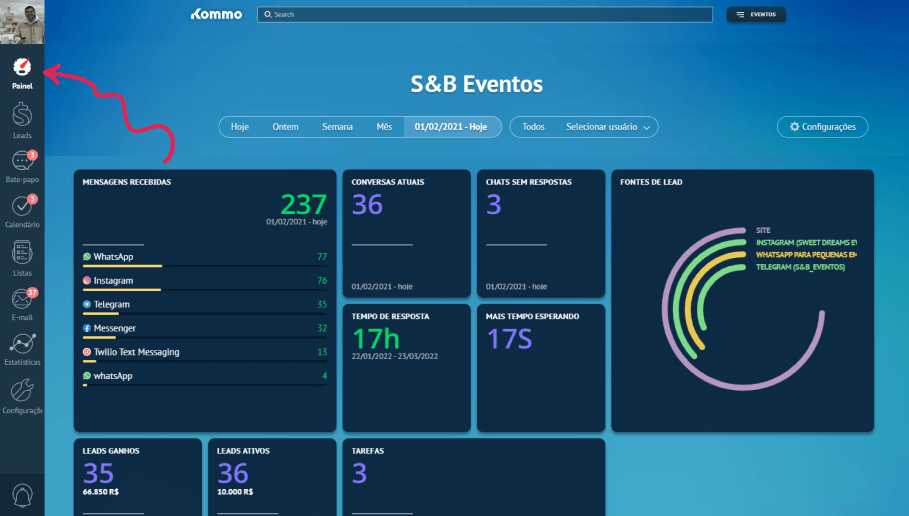The width and height of the screenshot is (909, 516).
Task: Click the Todos user filter
Action: (x=533, y=127)
